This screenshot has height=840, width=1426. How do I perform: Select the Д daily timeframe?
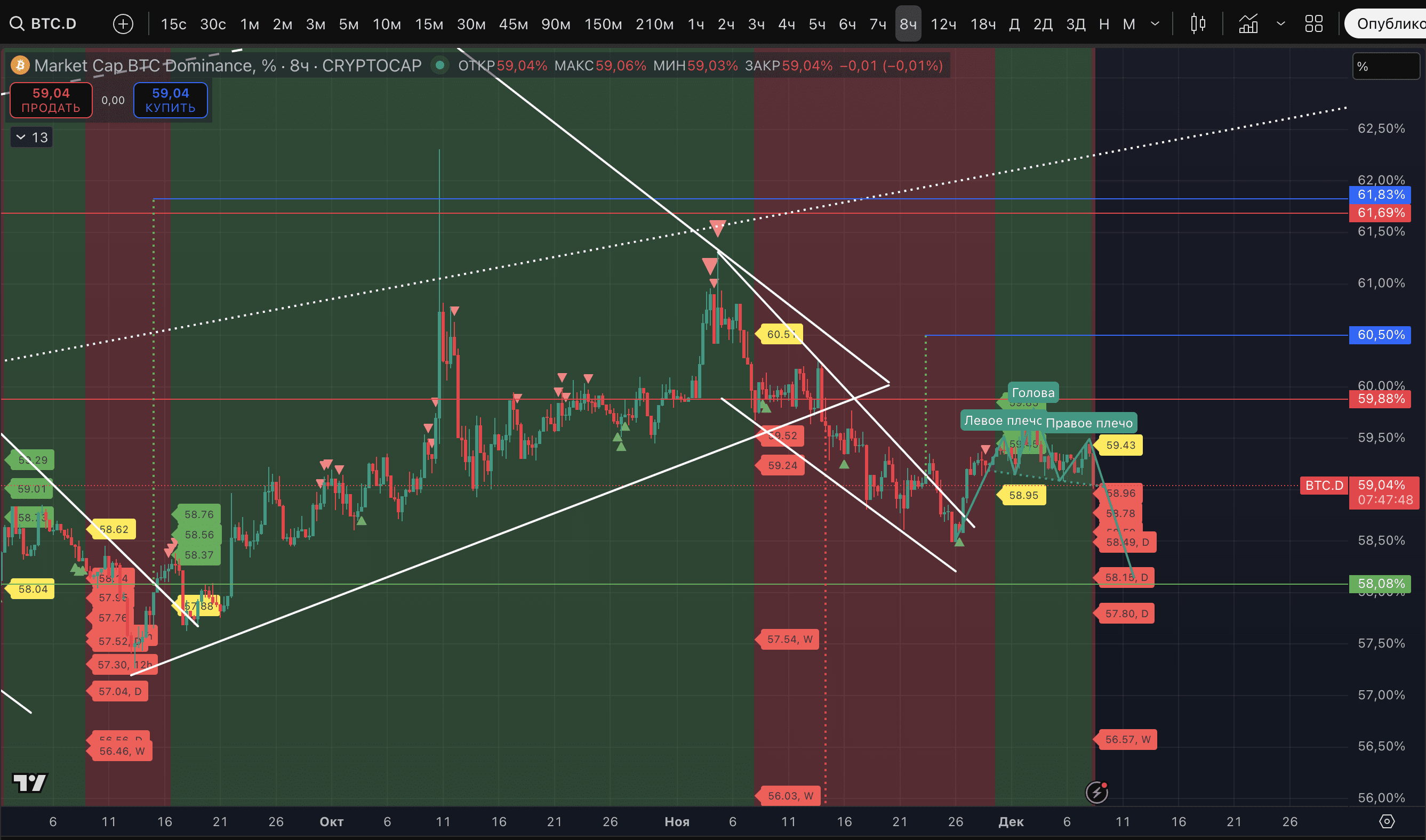tap(1014, 24)
